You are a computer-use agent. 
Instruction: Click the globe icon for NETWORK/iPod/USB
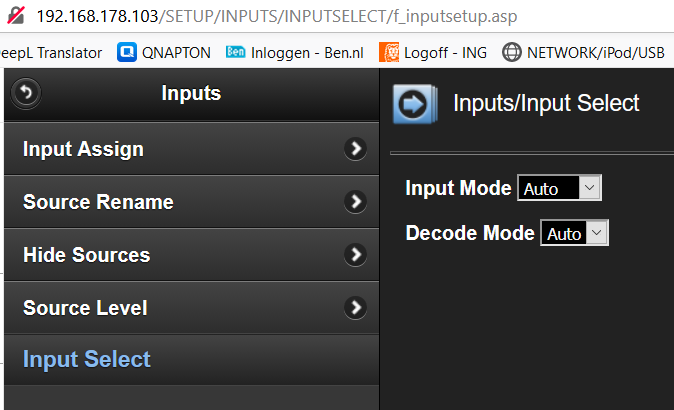512,52
